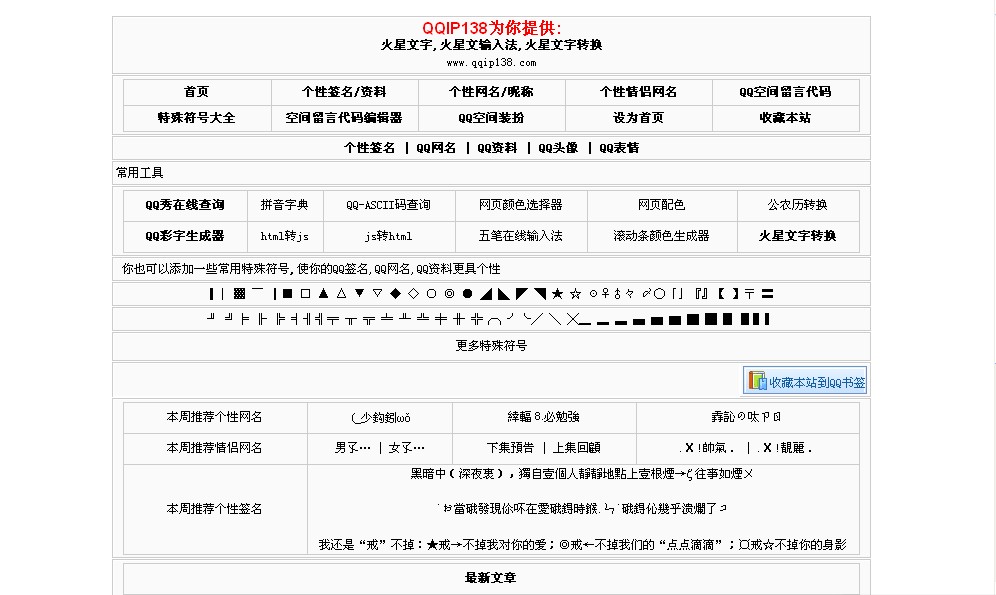Viewport: 996px width, 595px height.
Task: Click the 最新文章 section heading
Action: (490, 578)
